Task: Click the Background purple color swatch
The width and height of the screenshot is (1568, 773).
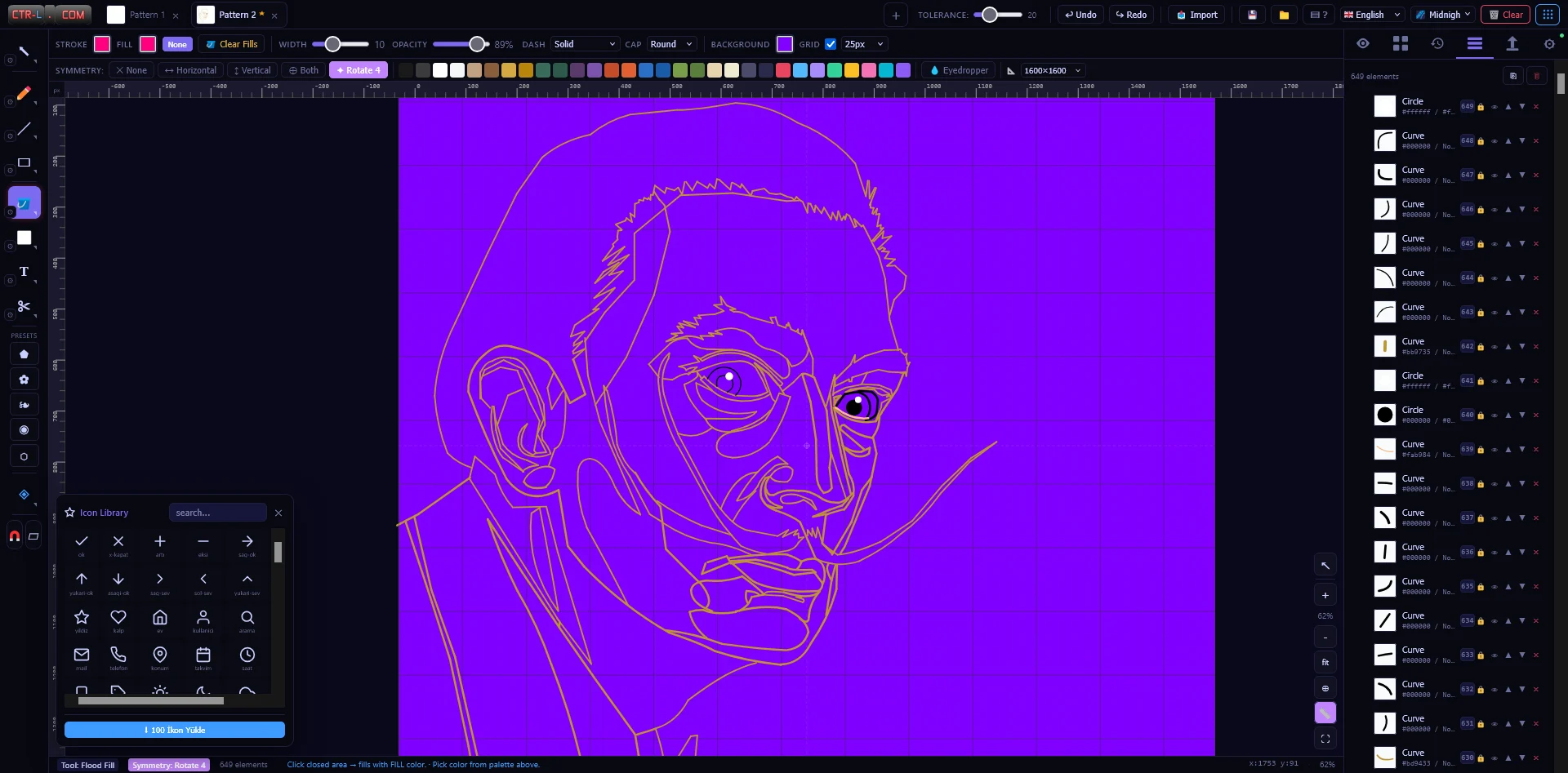Action: tap(785, 44)
